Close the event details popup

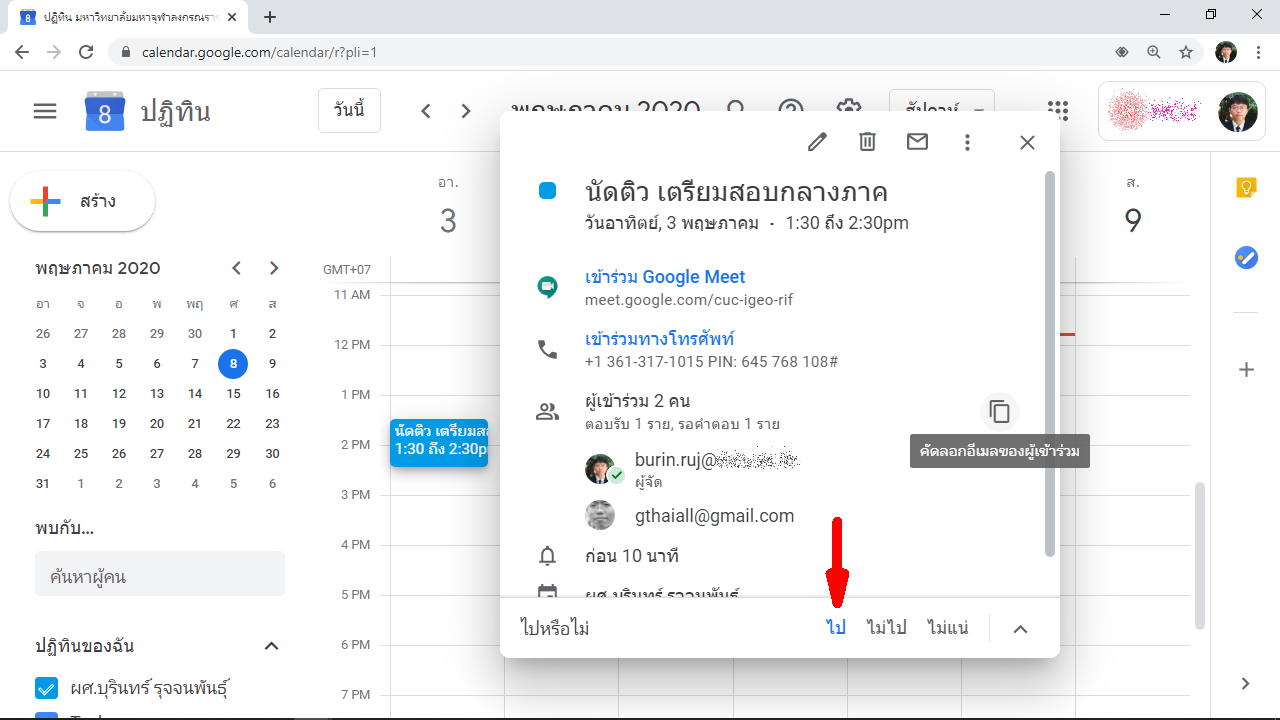click(1027, 142)
